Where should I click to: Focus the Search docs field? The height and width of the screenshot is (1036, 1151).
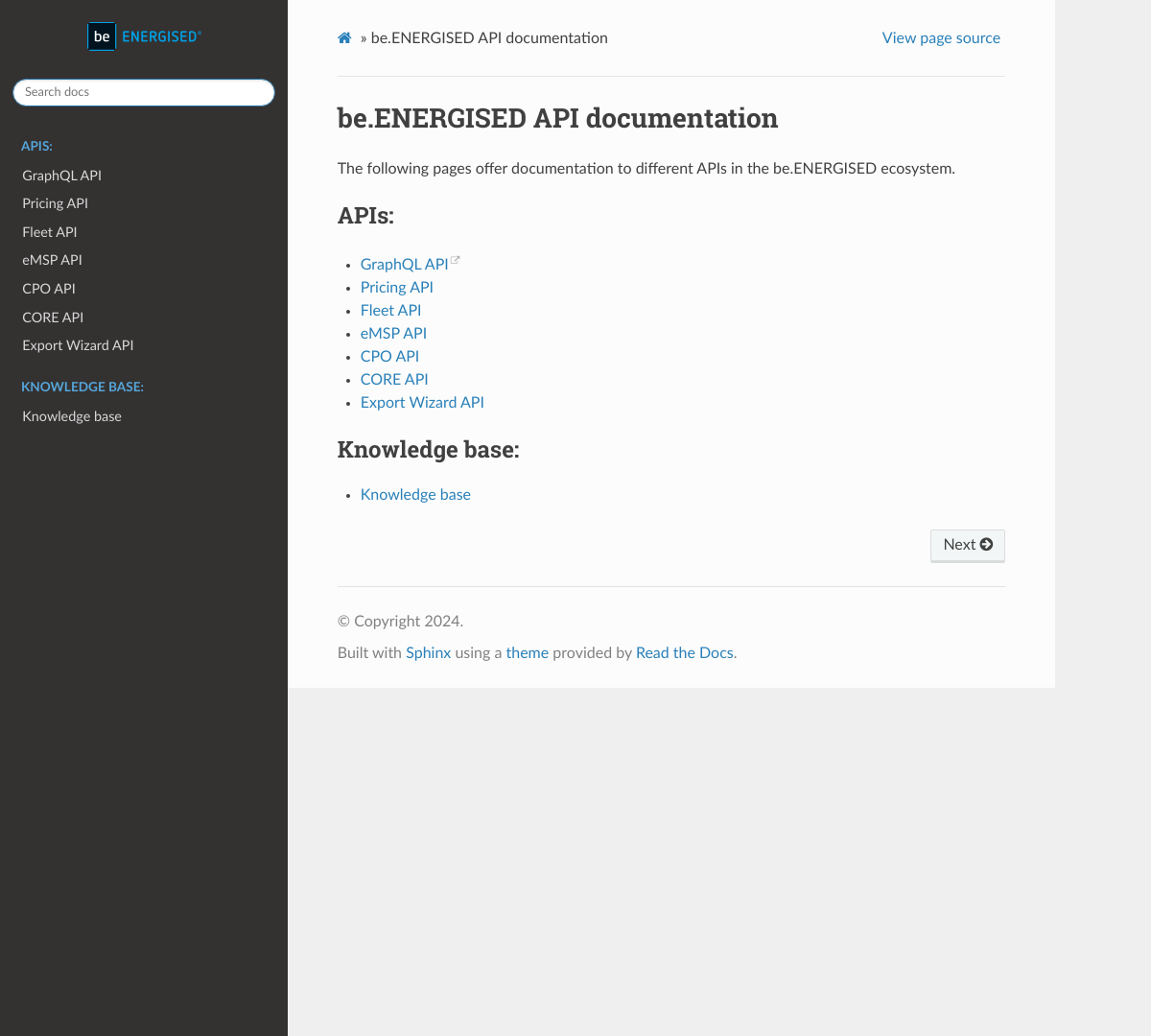click(144, 92)
